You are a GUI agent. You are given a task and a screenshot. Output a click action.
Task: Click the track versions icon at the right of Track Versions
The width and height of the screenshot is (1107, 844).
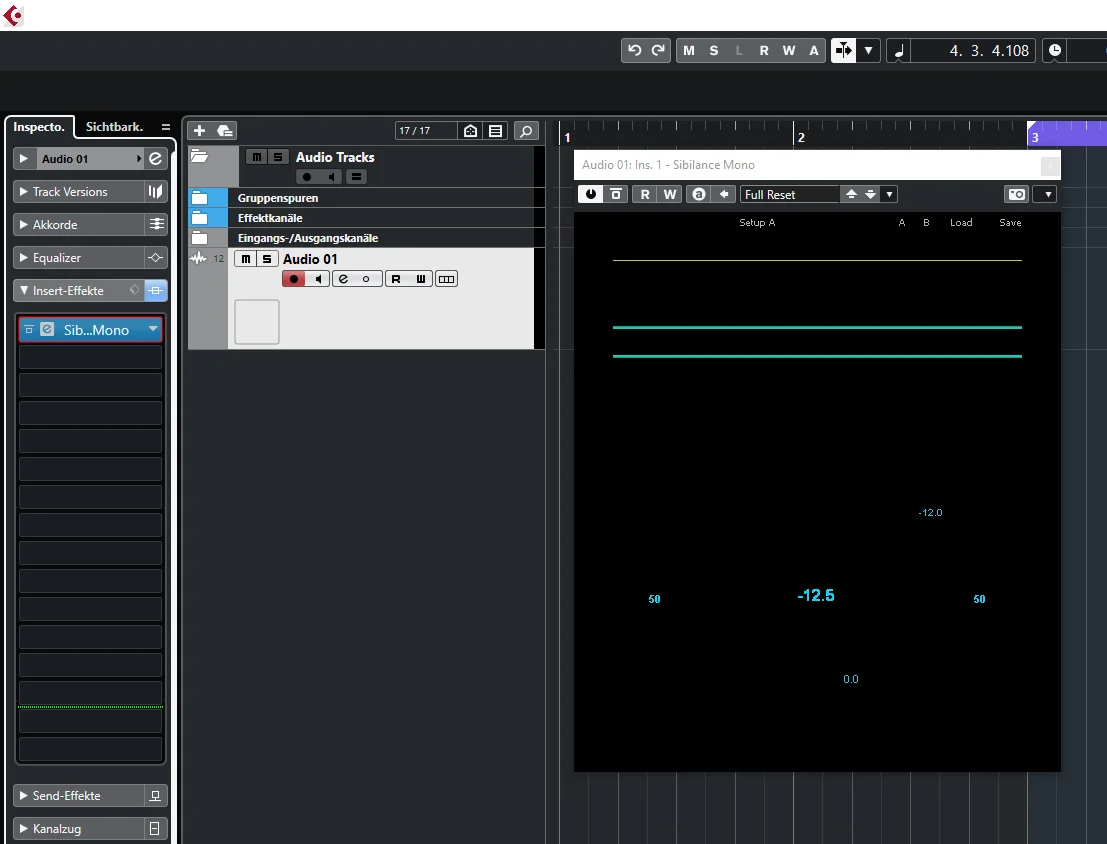155,191
